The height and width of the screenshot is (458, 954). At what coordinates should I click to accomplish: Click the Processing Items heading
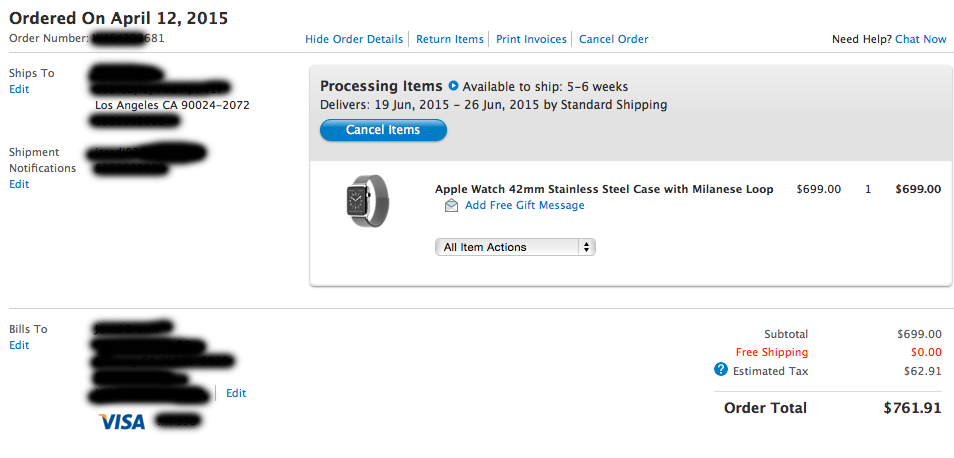(381, 86)
